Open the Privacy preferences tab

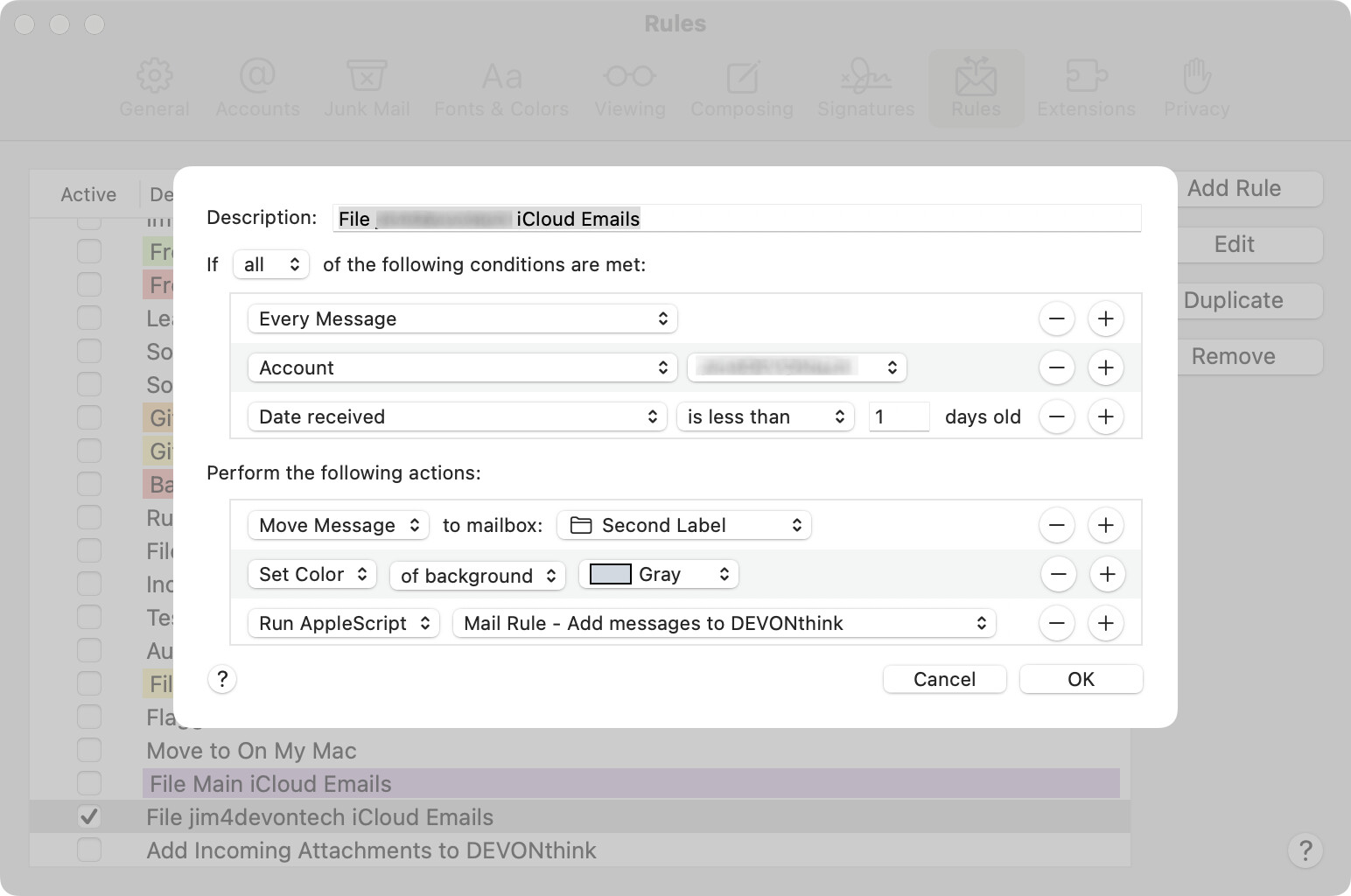coord(1196,88)
